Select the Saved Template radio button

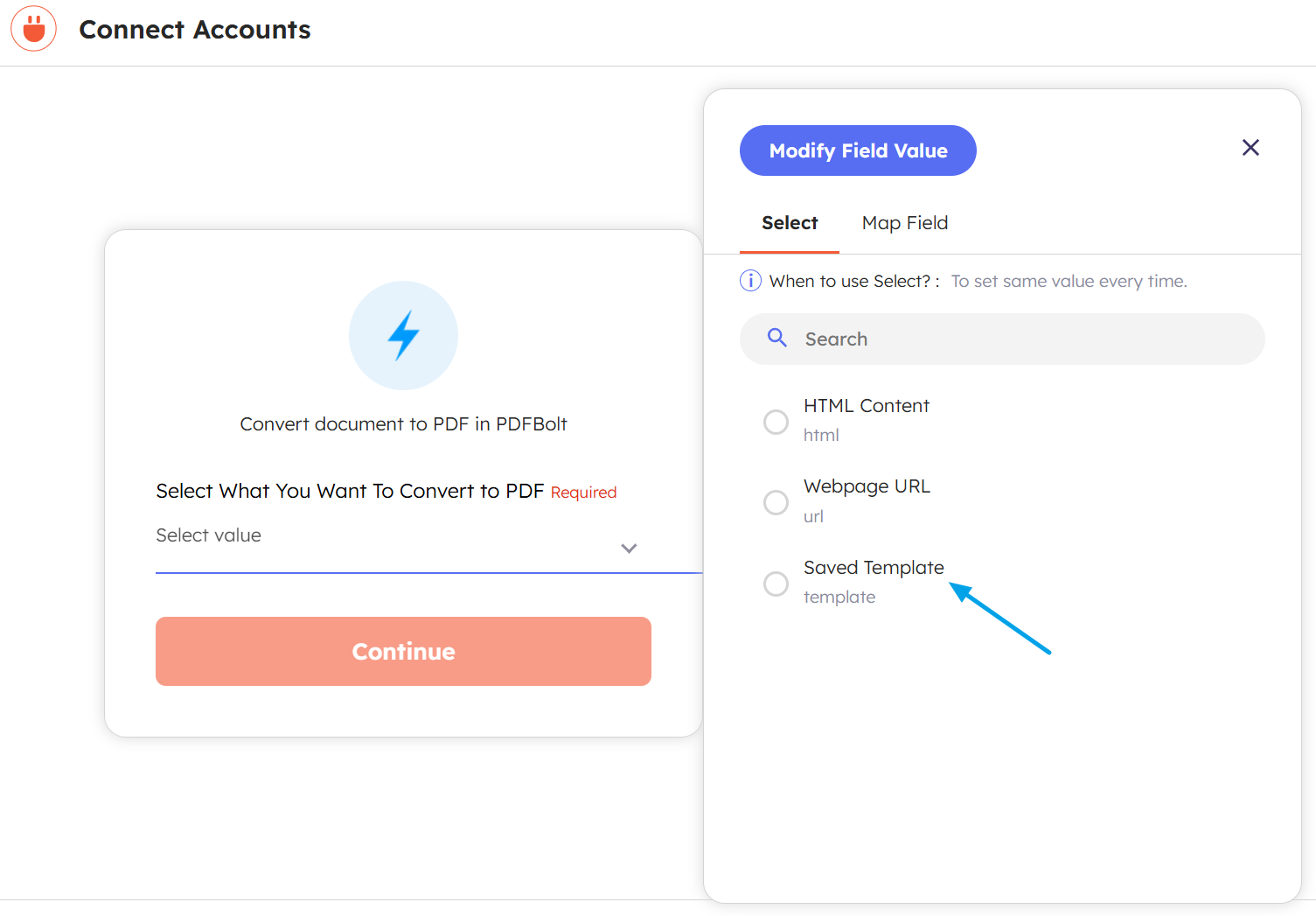776,584
